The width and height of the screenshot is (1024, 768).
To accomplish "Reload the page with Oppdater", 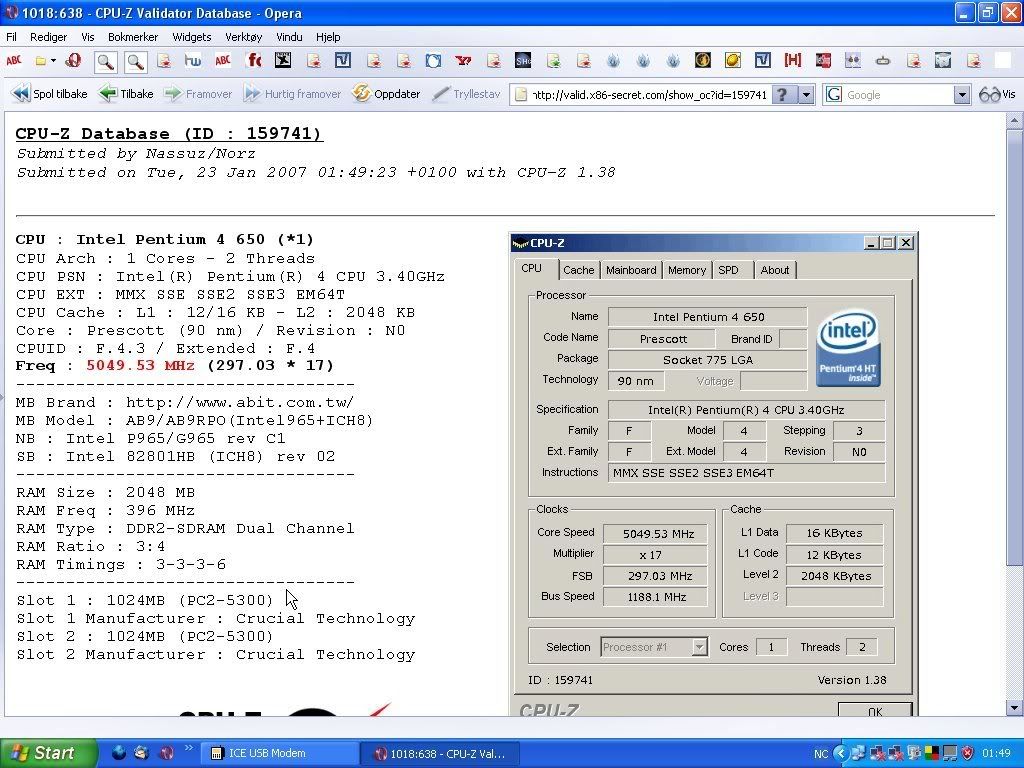I will coord(386,94).
